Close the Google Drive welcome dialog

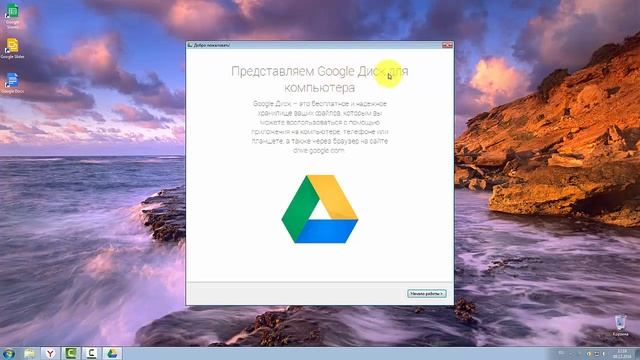click(447, 45)
